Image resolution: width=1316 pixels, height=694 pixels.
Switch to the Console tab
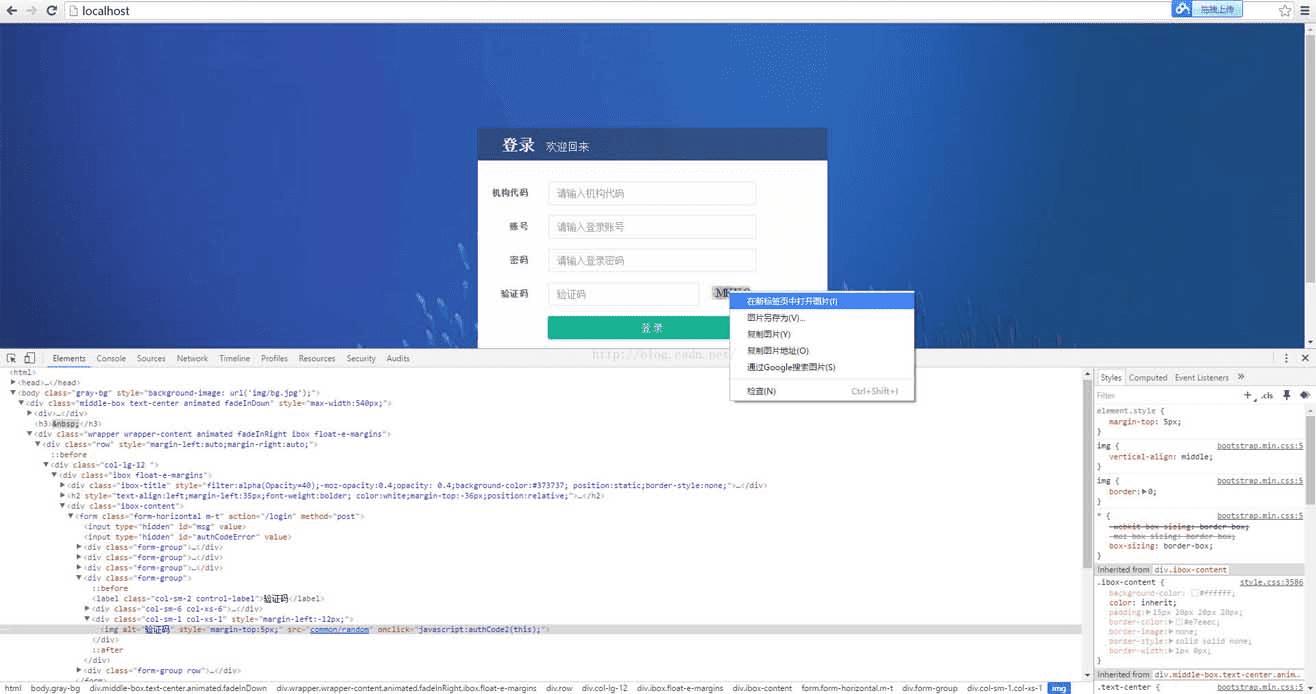click(111, 358)
